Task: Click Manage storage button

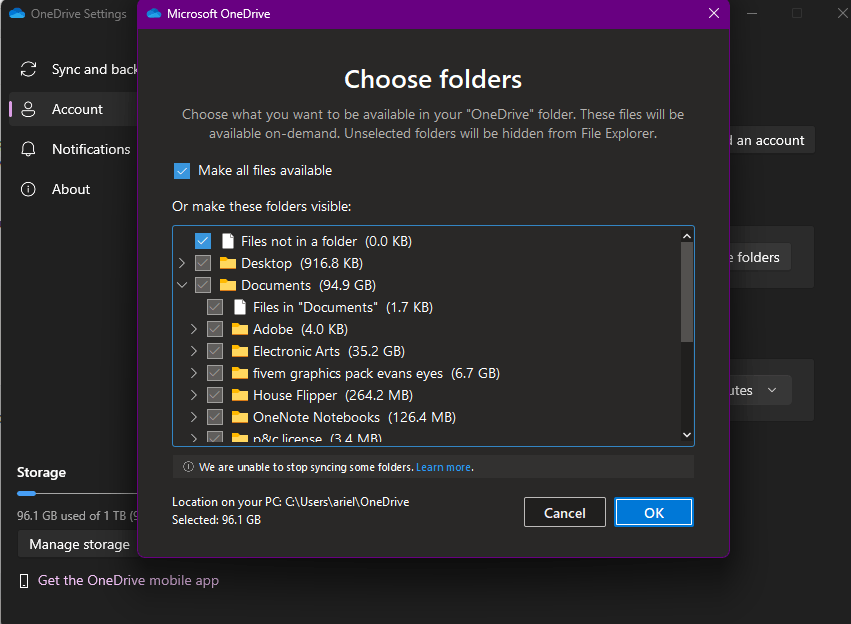Action: [x=79, y=544]
